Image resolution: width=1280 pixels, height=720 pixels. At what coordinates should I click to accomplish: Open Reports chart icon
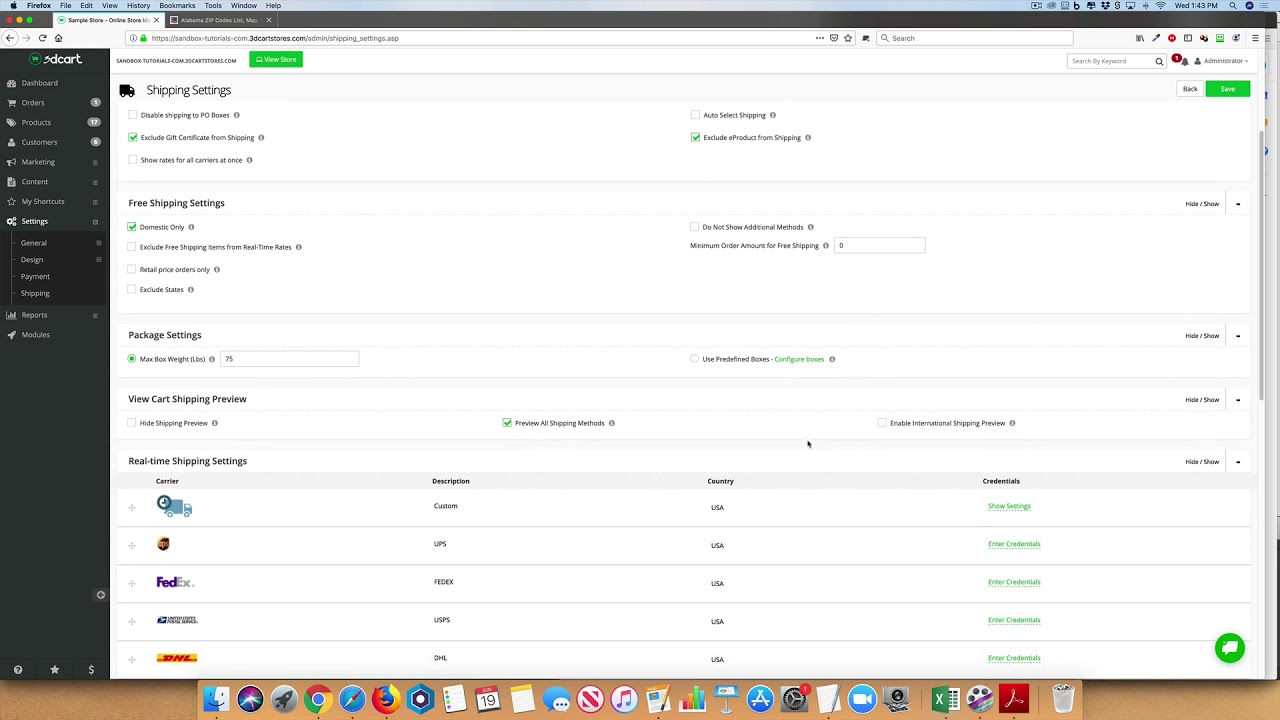point(11,315)
